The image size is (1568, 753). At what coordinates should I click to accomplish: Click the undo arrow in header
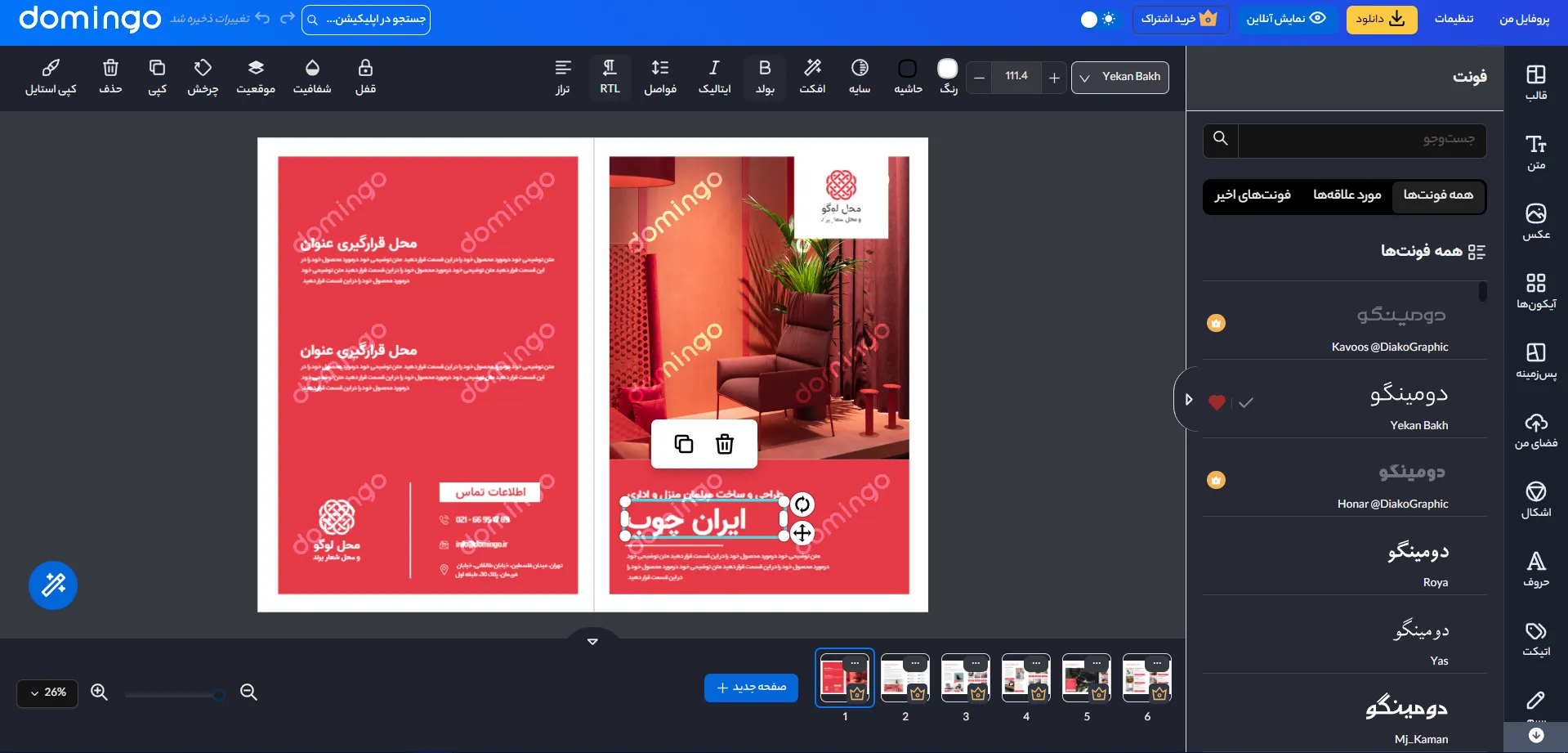coord(262,18)
